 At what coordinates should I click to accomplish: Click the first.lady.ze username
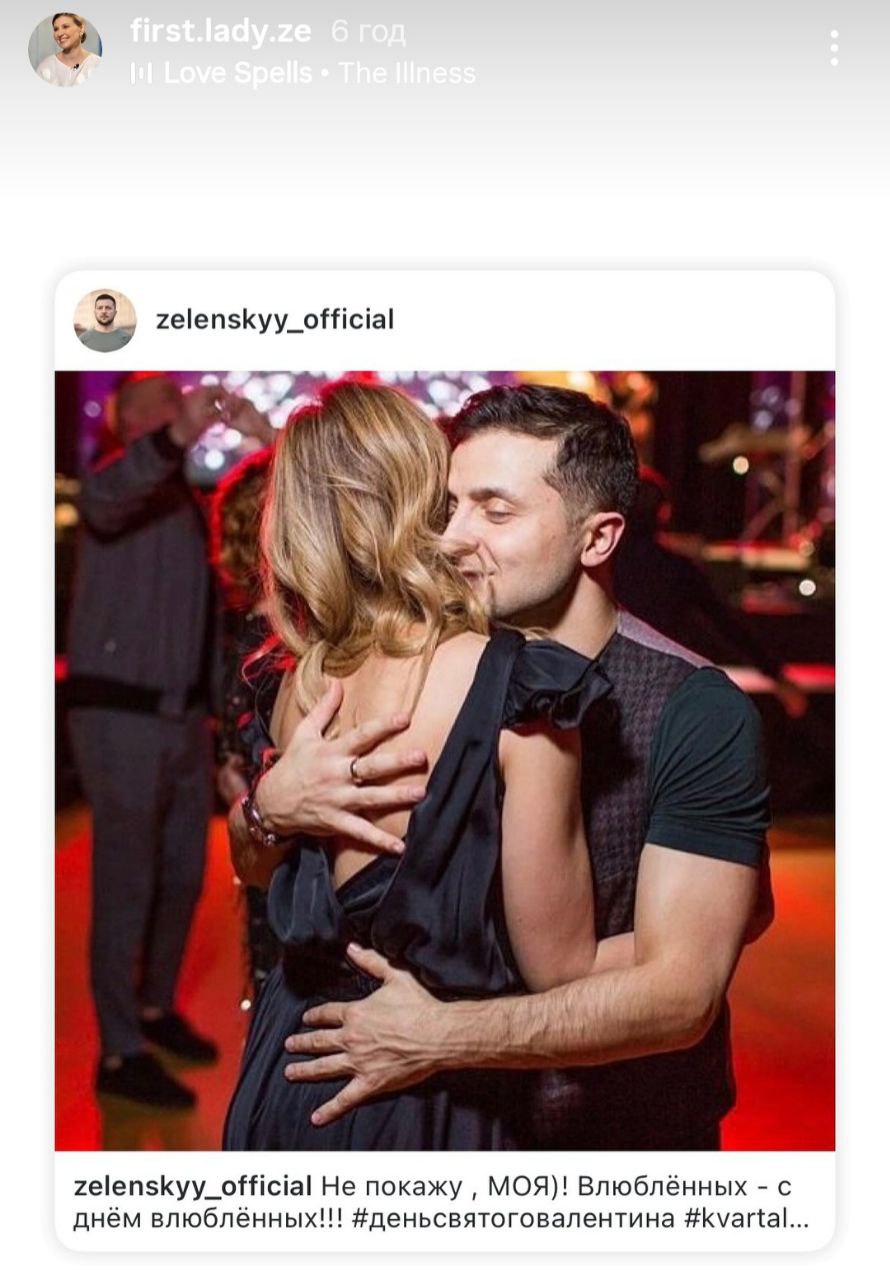(x=220, y=31)
